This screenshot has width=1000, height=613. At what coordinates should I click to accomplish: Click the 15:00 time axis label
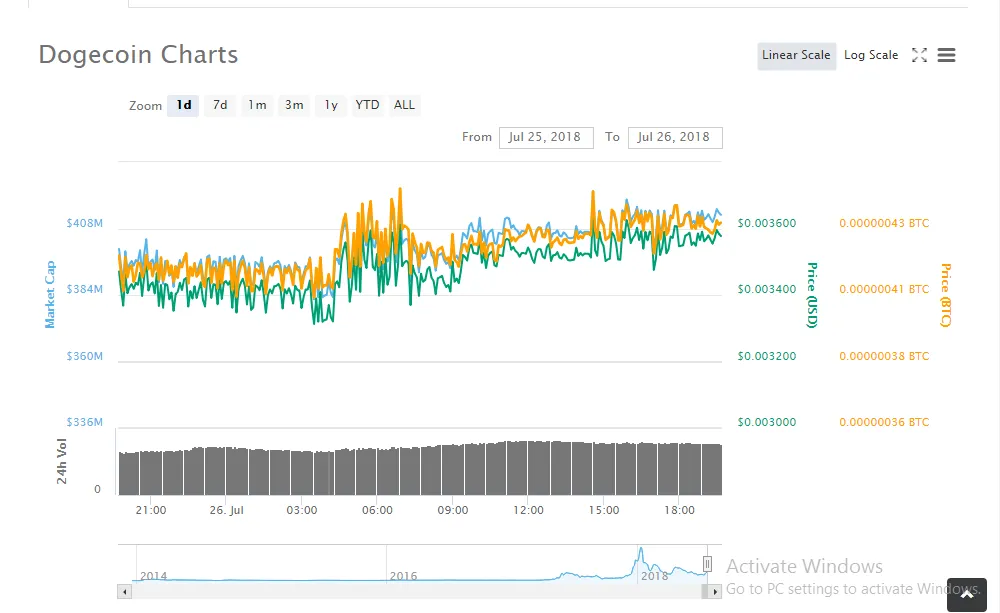click(x=604, y=510)
